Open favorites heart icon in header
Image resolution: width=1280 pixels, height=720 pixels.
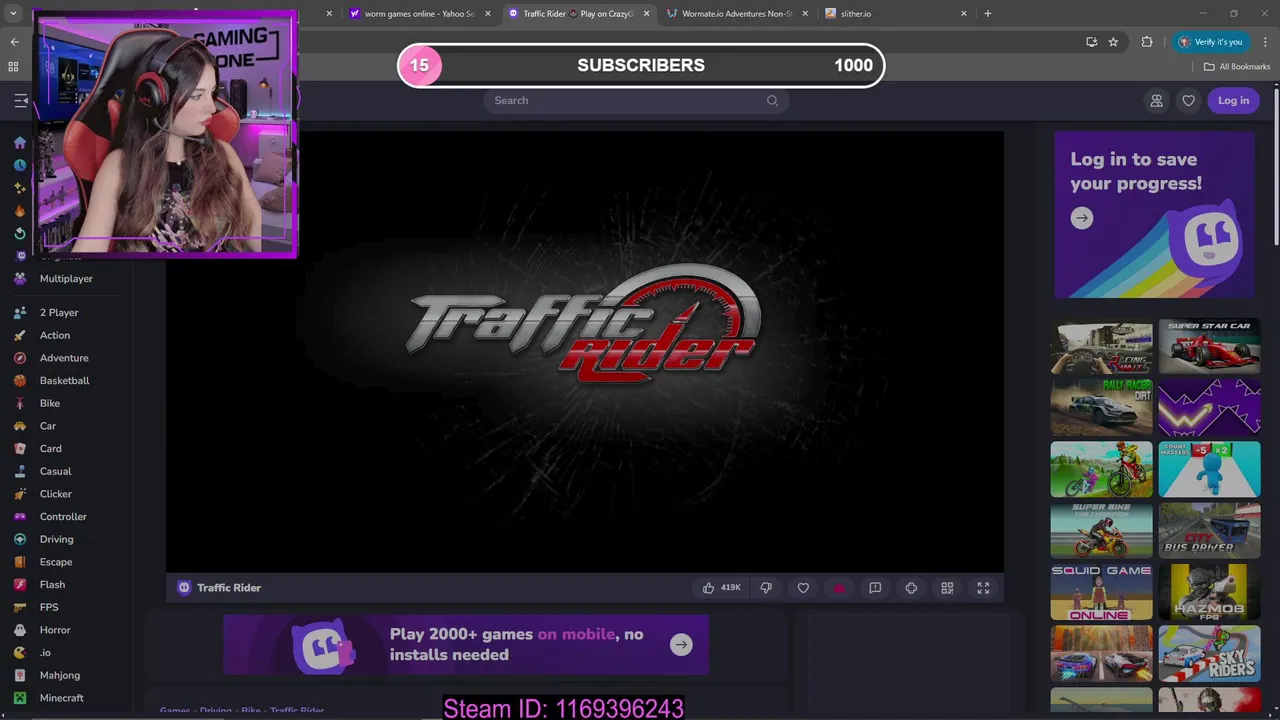pyautogui.click(x=1188, y=100)
